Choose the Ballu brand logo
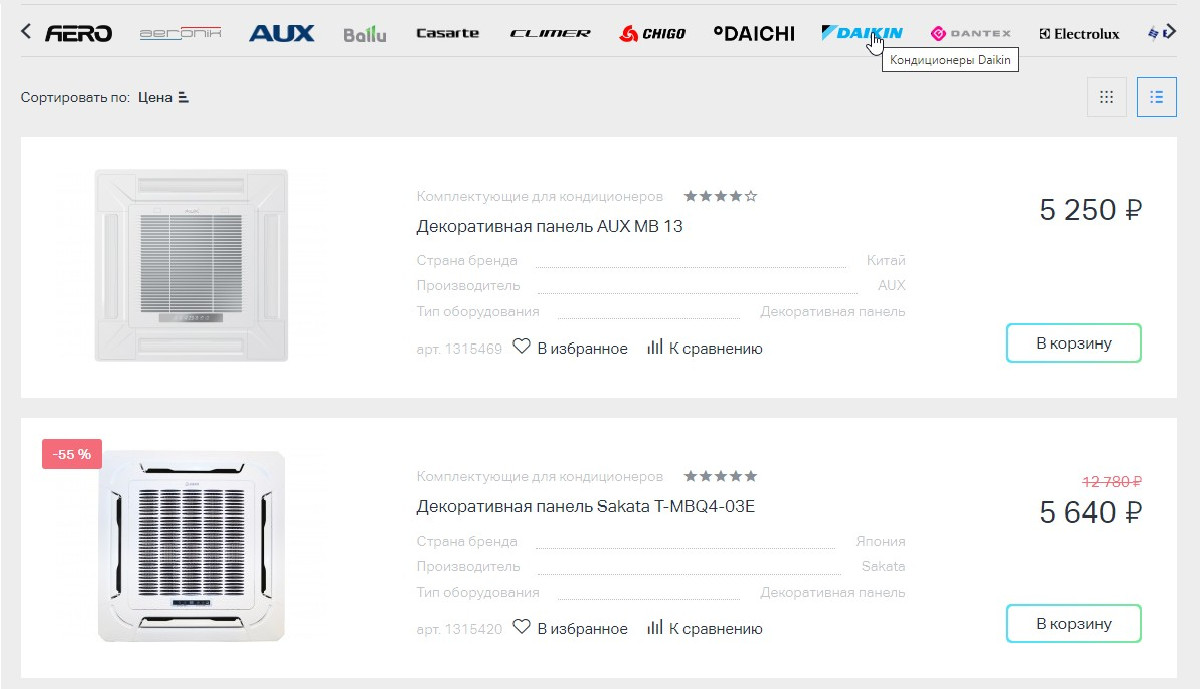1200x689 pixels. tap(364, 34)
